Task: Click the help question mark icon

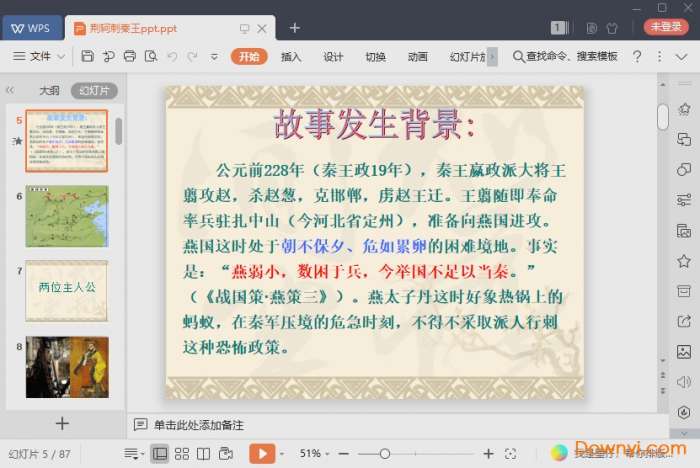Action: pyautogui.click(x=637, y=56)
